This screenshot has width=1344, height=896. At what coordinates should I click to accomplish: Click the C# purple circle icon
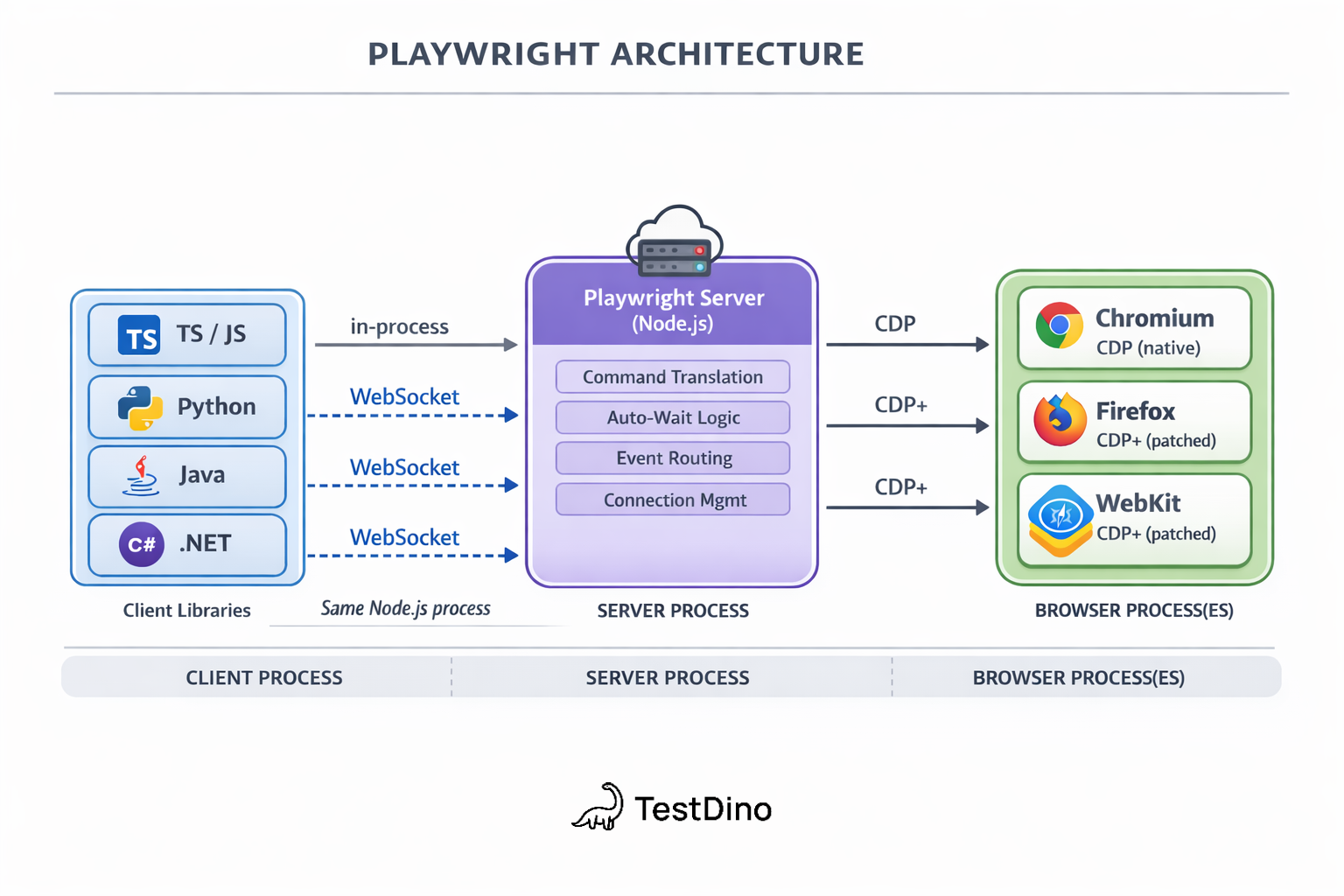[142, 544]
